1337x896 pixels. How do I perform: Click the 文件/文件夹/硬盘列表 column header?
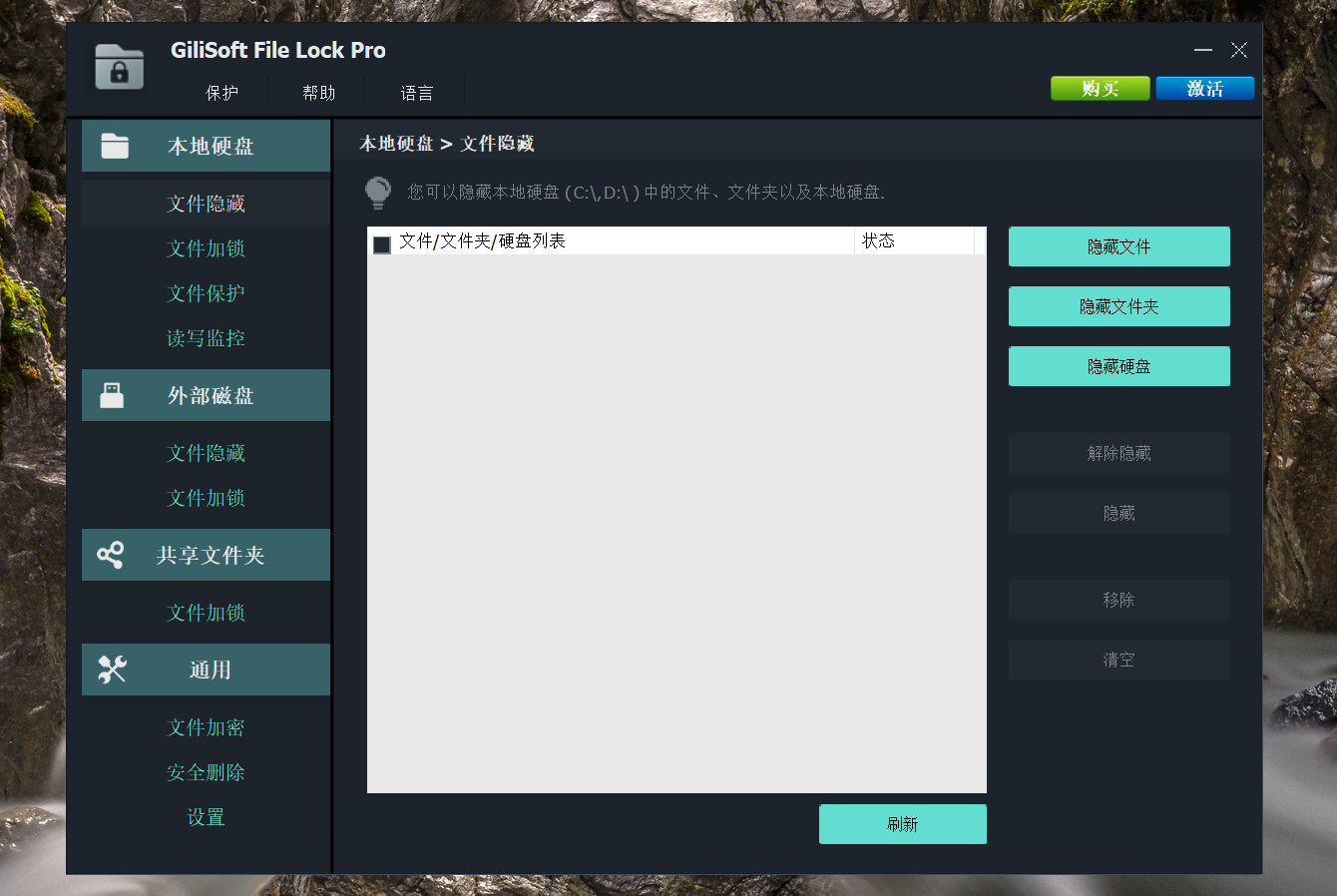tap(611, 240)
